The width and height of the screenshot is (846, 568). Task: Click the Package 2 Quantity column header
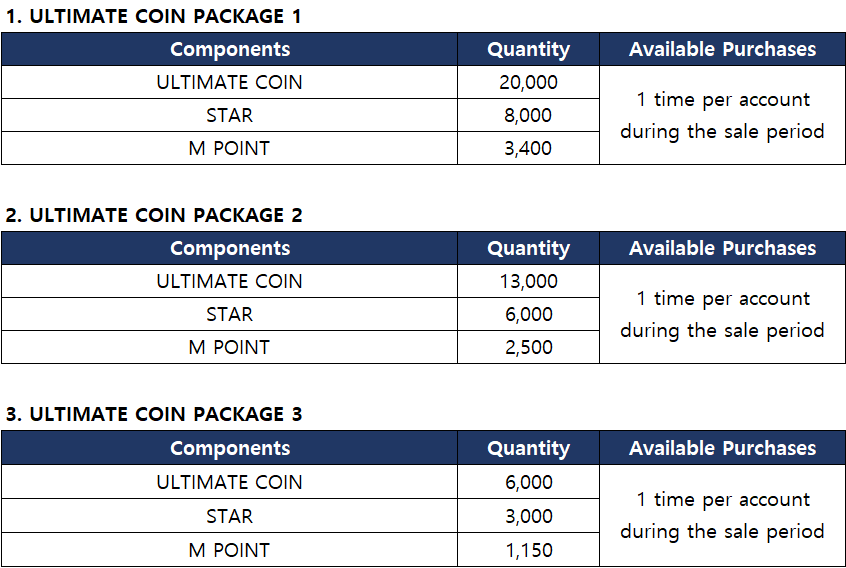click(528, 248)
